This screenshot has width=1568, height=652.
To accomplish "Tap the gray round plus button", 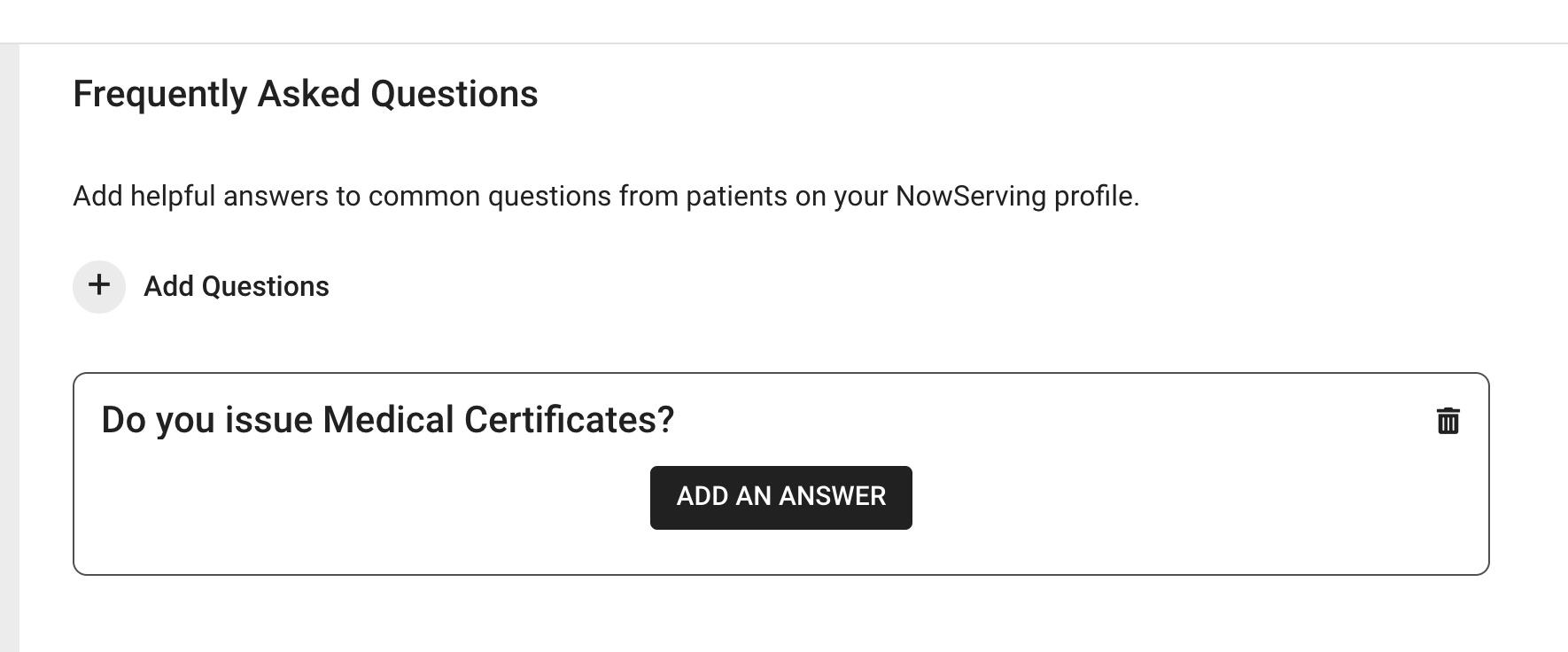I will (x=99, y=286).
